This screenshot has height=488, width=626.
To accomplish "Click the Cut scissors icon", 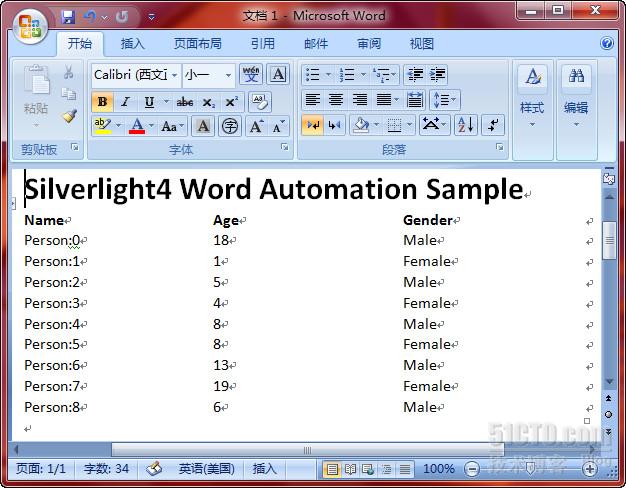I will coord(68,72).
